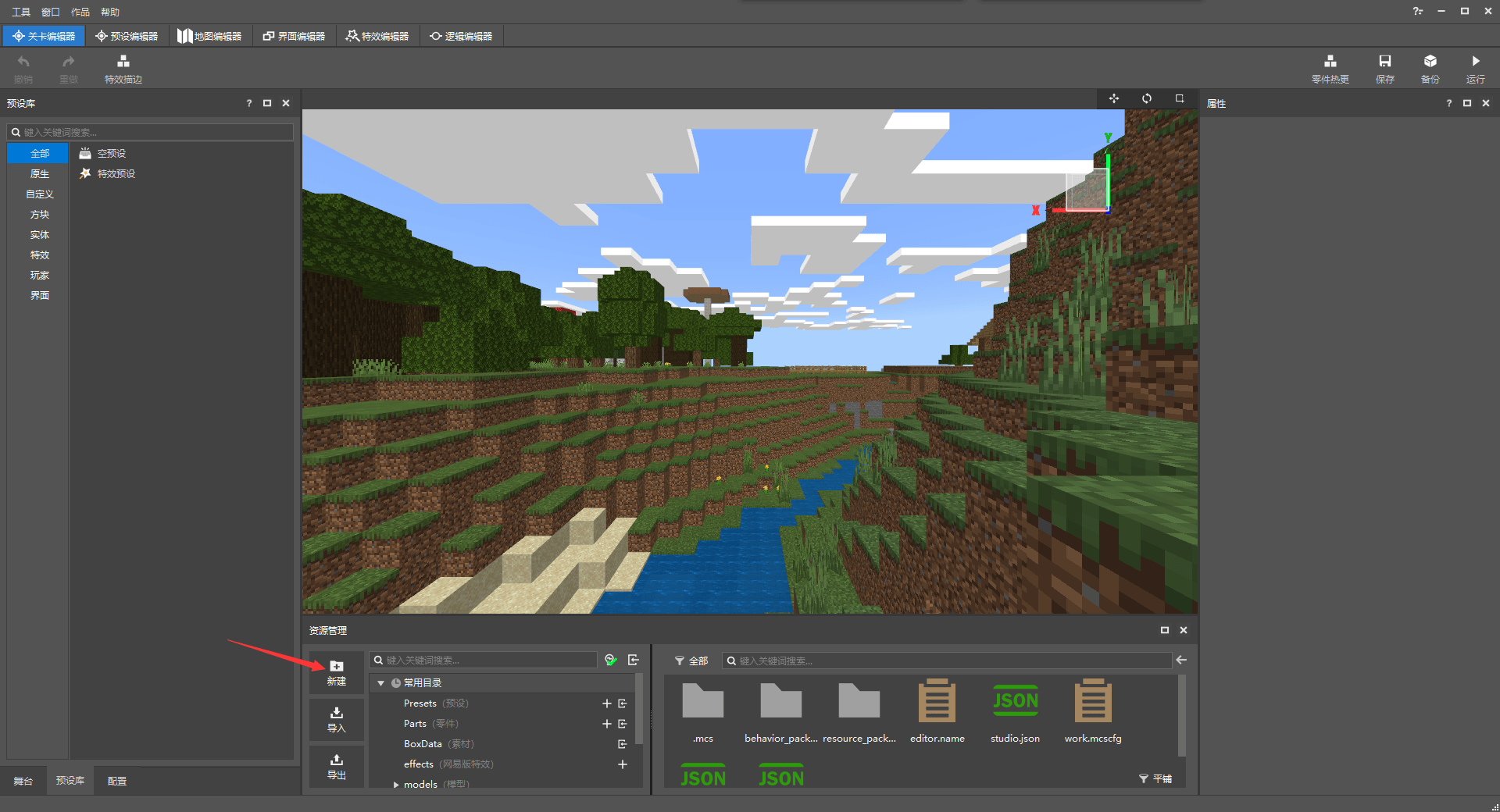The image size is (1500, 812).
Task: Focus the resource tree keyword search field
Action: pyautogui.click(x=484, y=660)
